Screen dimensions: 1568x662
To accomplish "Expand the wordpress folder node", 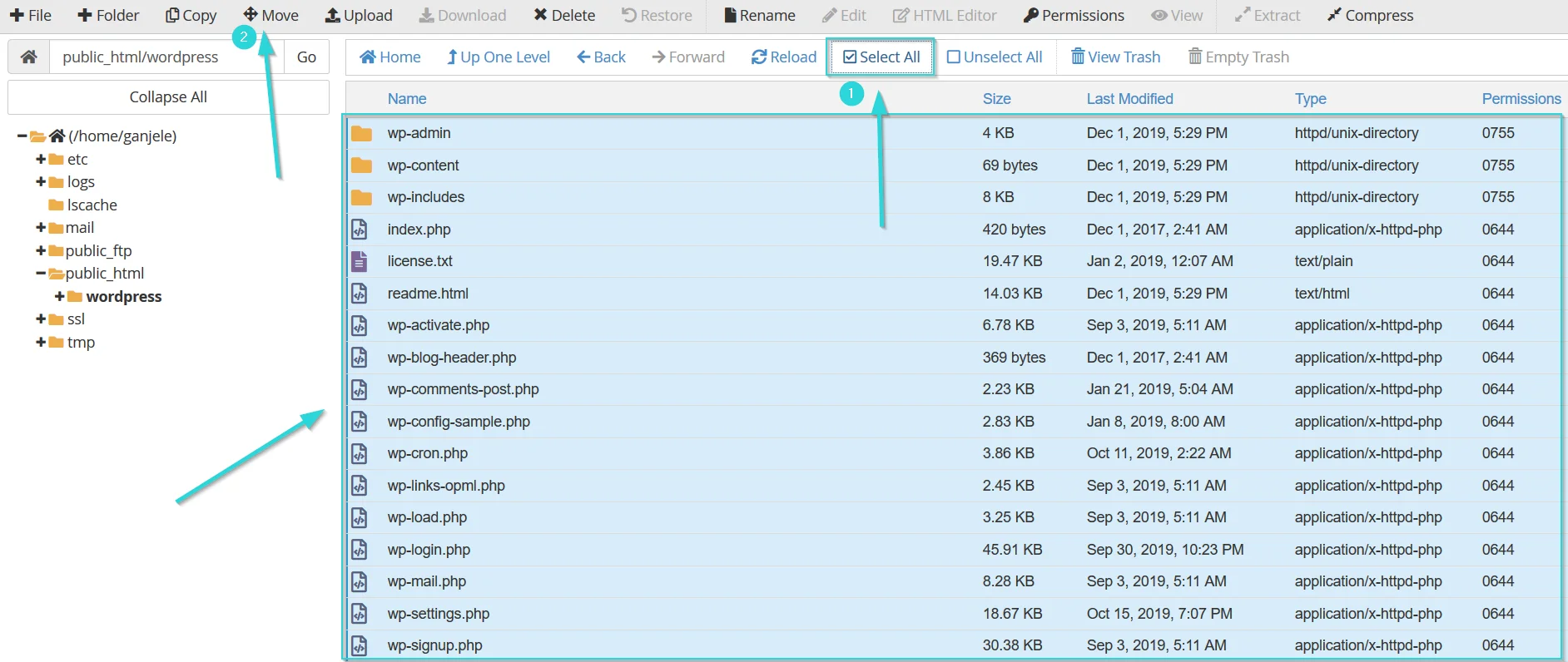I will tap(59, 297).
